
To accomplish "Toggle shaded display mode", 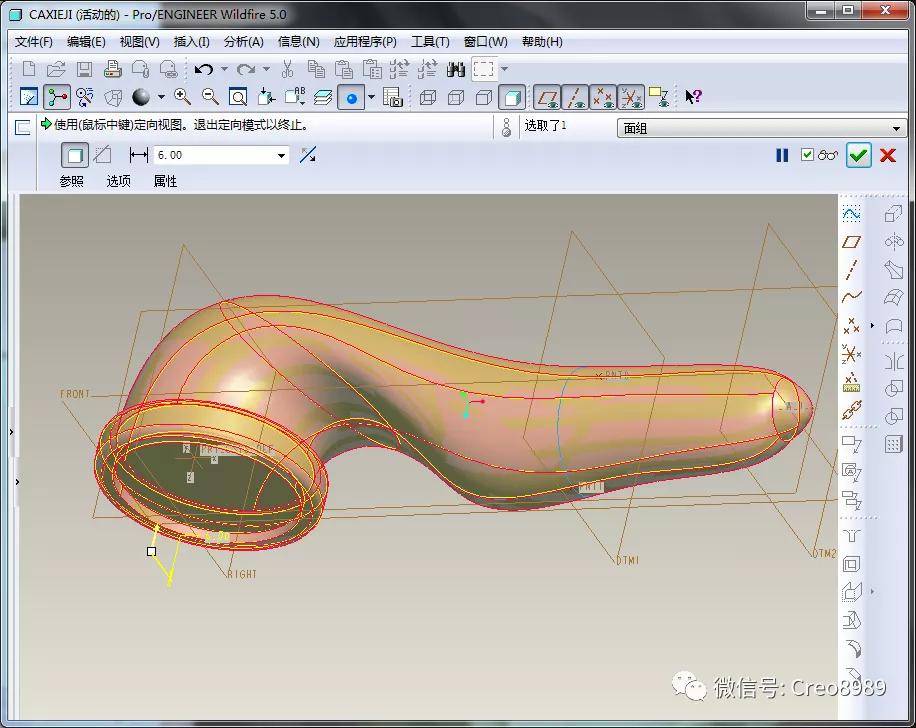I will 512,97.
